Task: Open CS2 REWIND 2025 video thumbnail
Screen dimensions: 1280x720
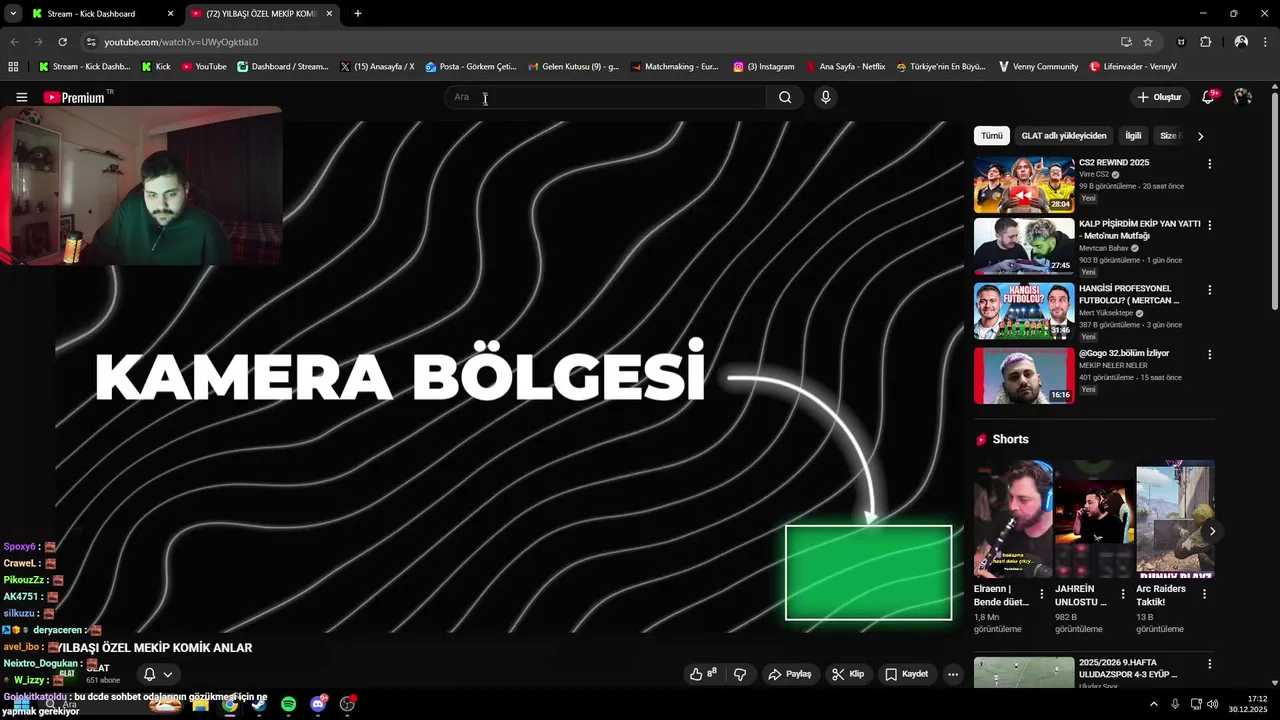Action: (x=1024, y=184)
